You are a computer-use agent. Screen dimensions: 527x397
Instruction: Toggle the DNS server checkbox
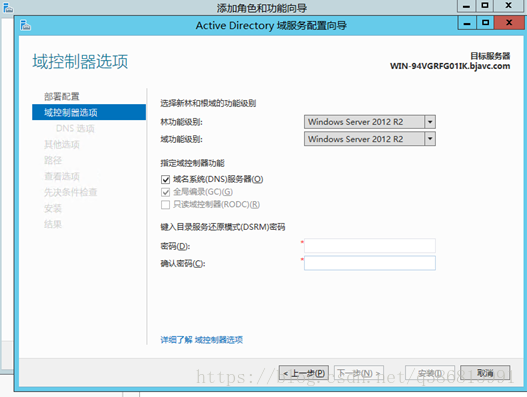click(165, 179)
